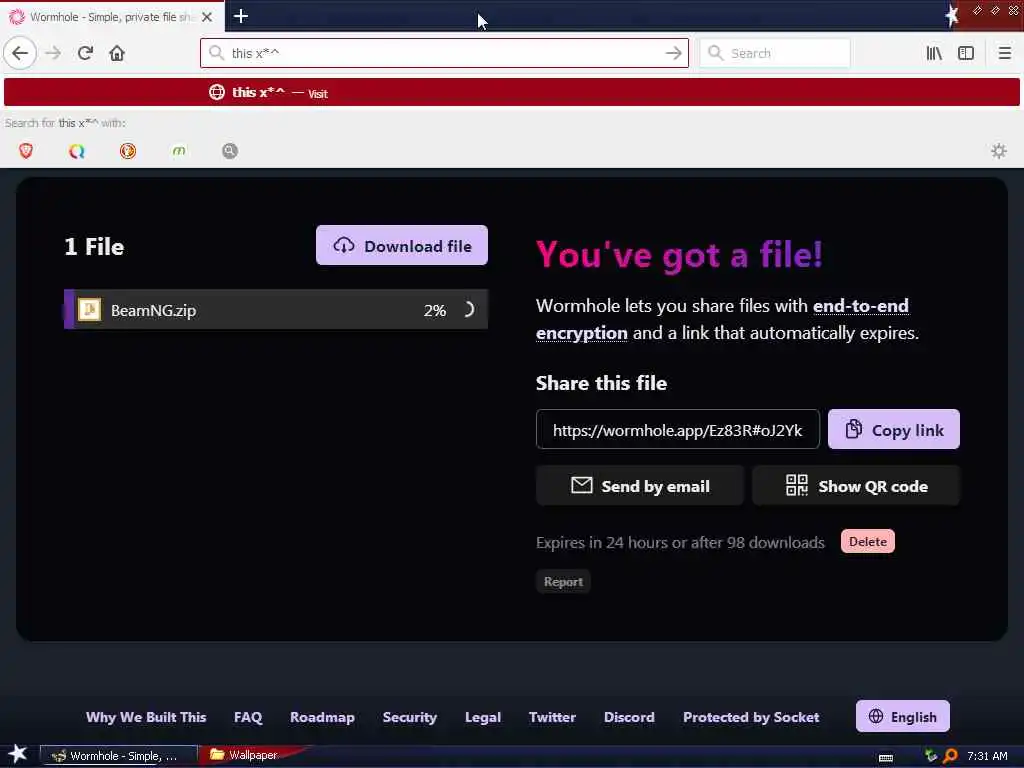Viewport: 1024px width, 768px height.
Task: Click the wormhole.app share link field
Action: coord(677,430)
